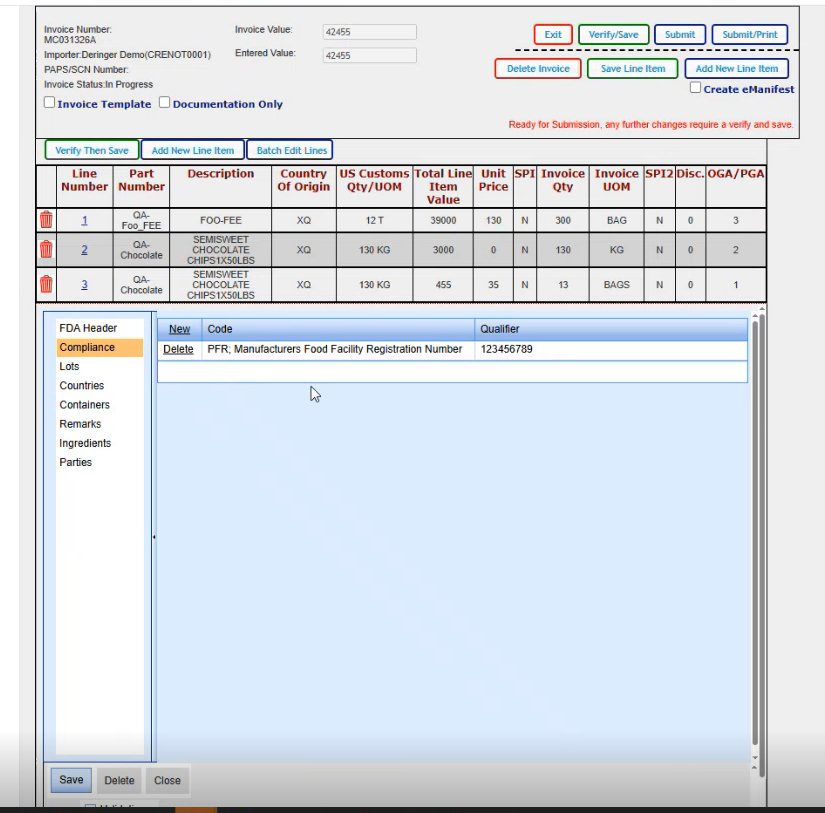Click the Invoice Value field

(369, 32)
